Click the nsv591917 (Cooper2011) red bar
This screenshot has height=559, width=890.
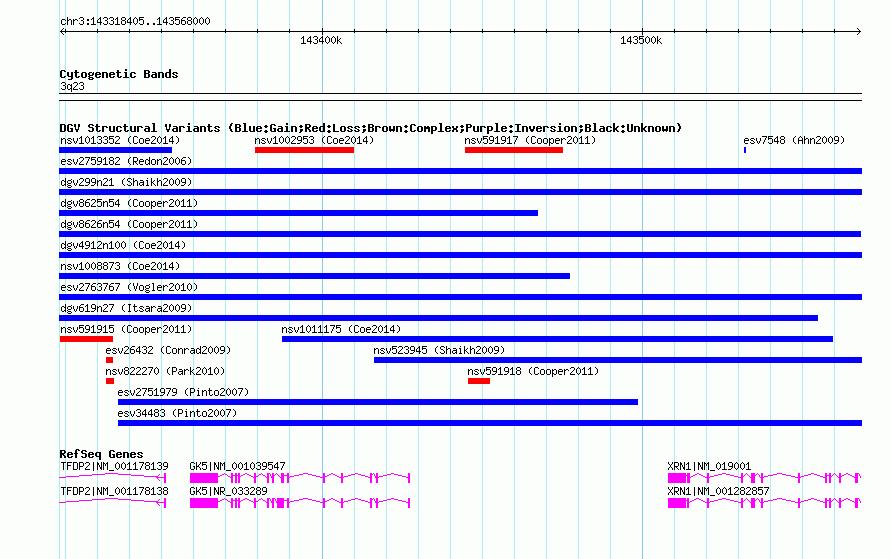click(x=514, y=150)
